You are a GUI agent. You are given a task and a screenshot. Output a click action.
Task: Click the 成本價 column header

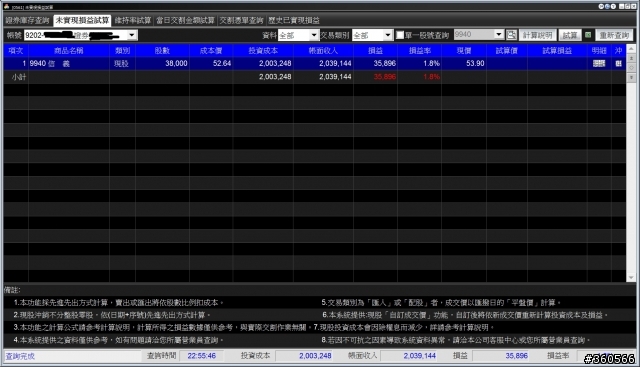coord(211,51)
